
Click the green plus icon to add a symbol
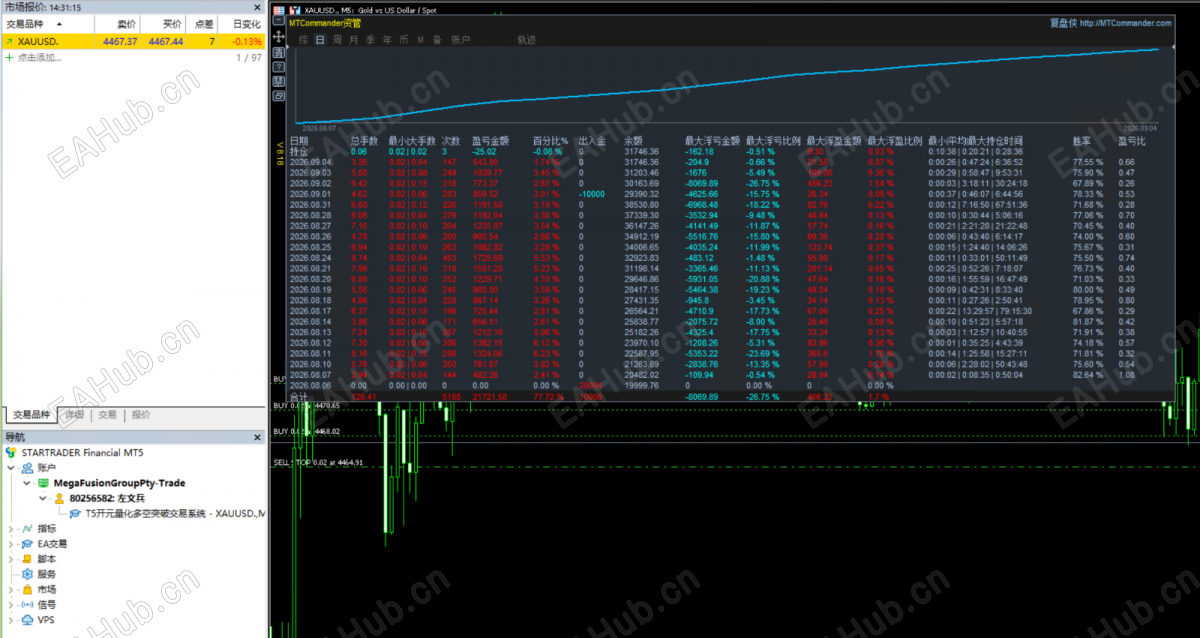coord(10,58)
